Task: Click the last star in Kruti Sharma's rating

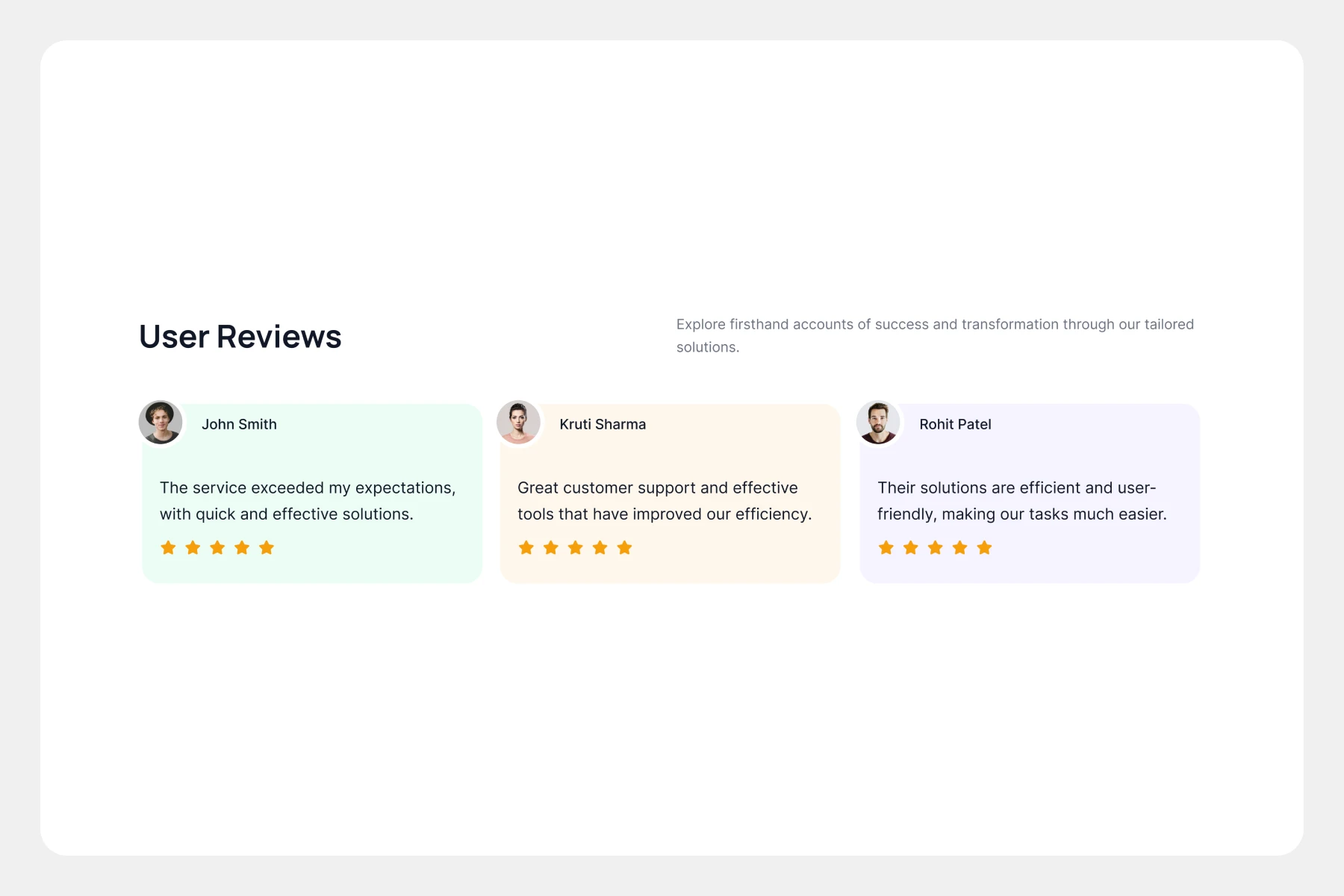Action: coord(625,548)
